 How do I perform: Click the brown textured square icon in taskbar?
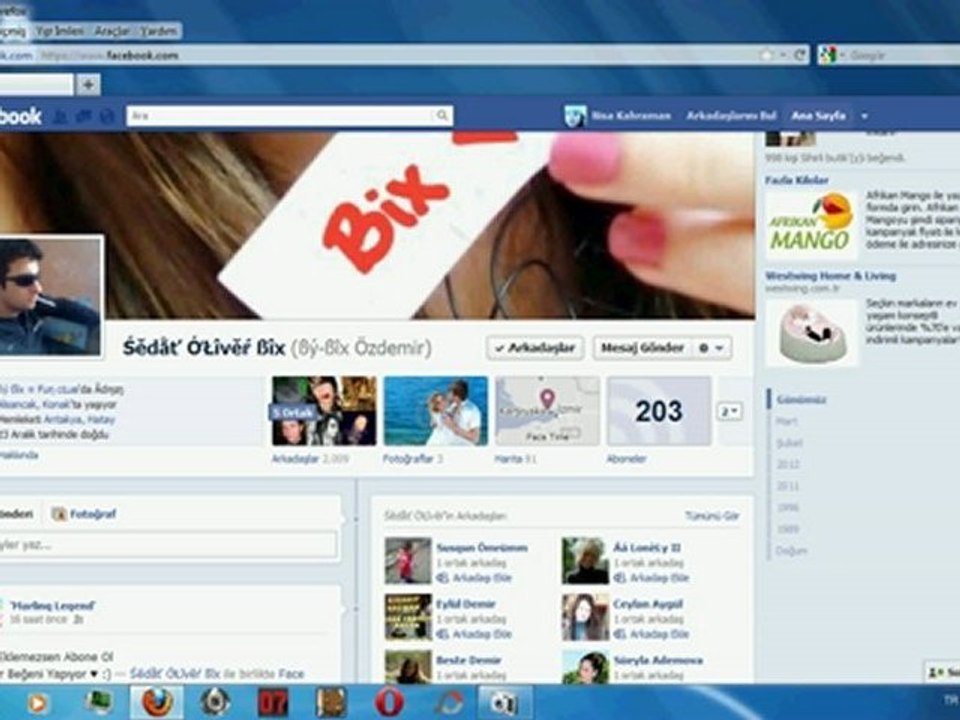pos(331,702)
